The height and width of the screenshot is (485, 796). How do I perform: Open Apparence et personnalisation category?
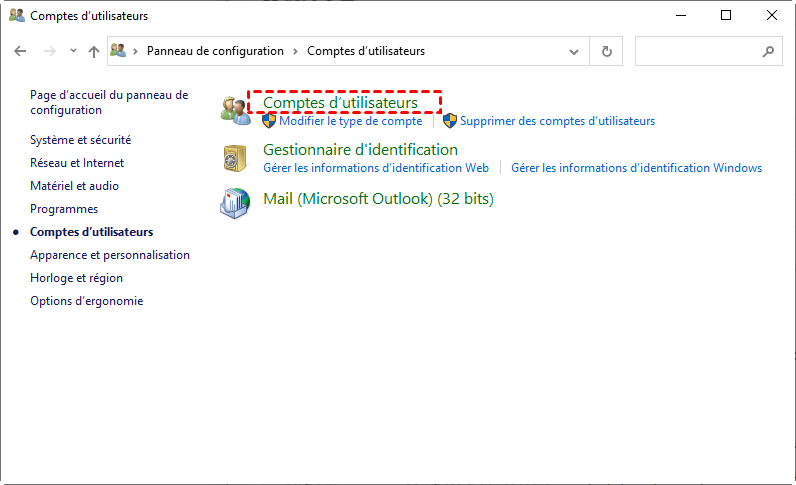click(x=110, y=255)
